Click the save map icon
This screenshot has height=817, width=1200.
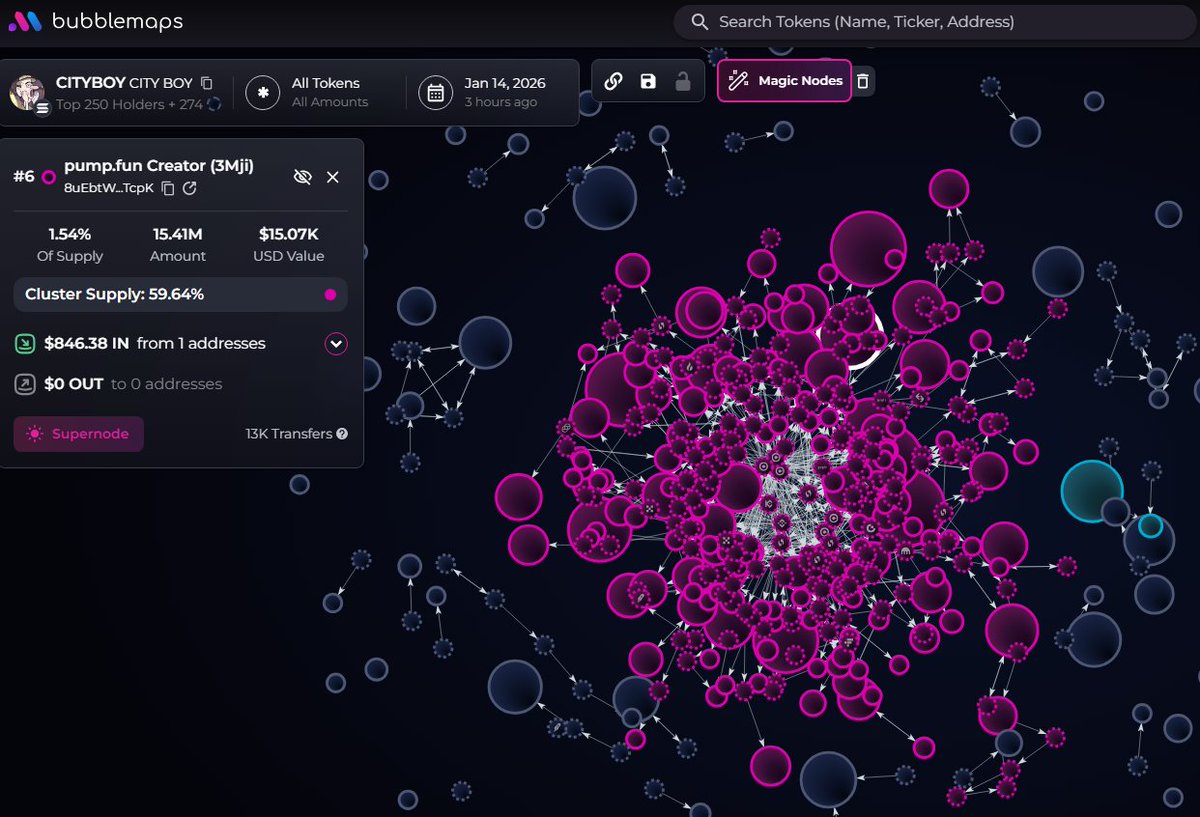pos(648,81)
